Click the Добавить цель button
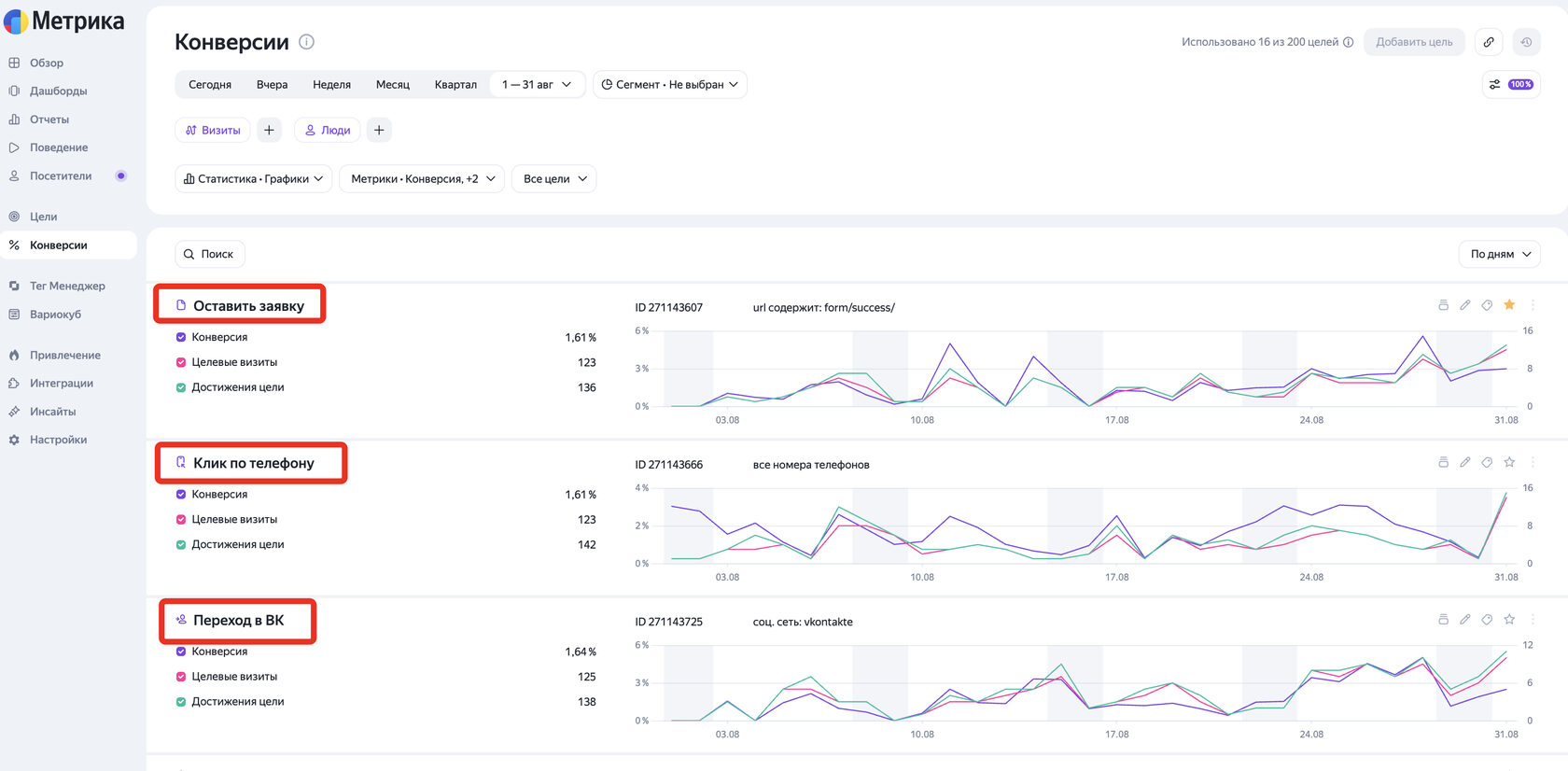Viewport: 1568px width, 771px height. tap(1414, 42)
